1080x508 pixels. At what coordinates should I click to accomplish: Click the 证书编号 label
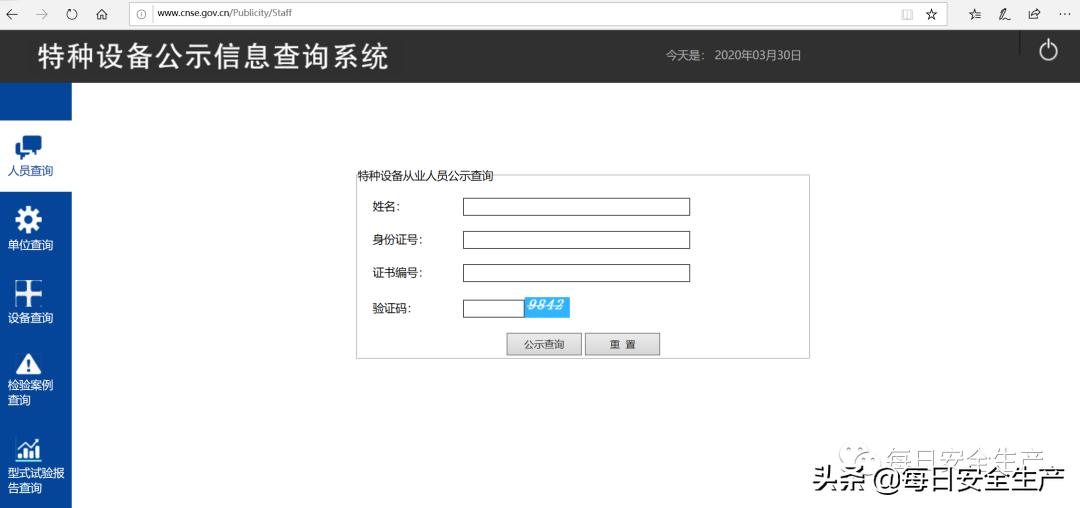click(397, 273)
